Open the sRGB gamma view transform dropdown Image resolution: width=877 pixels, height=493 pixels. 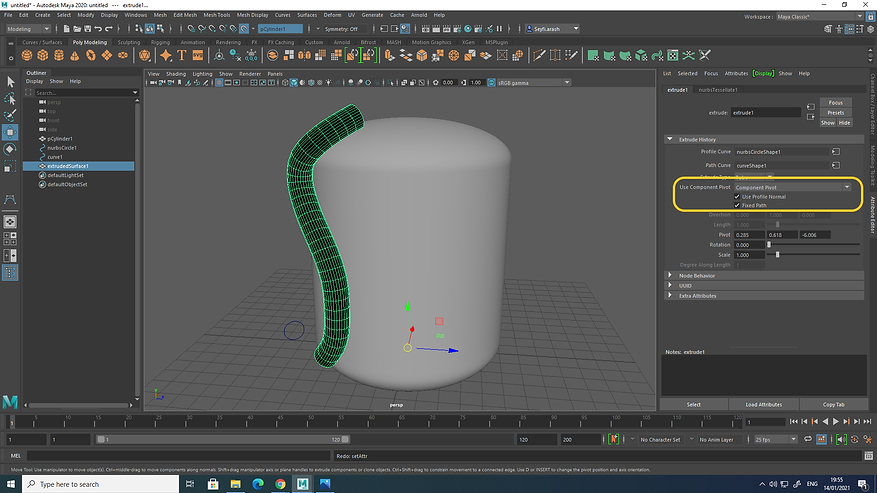click(x=534, y=83)
